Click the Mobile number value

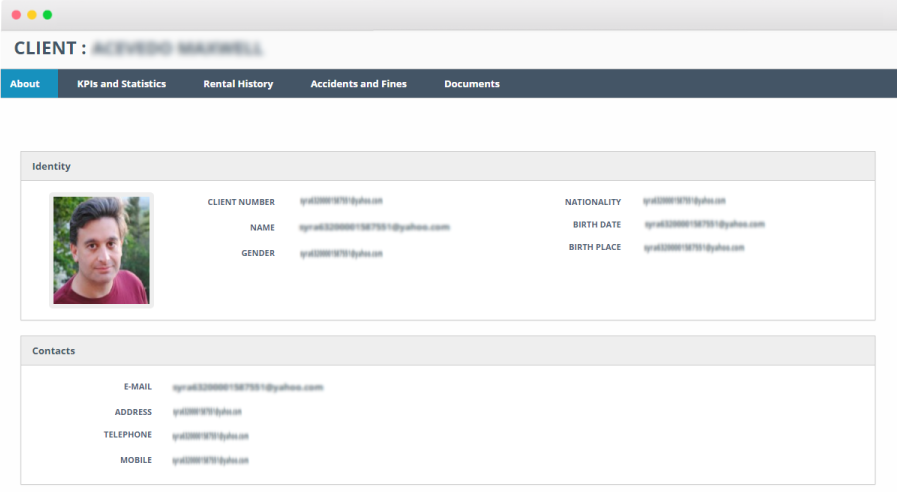(x=210, y=460)
